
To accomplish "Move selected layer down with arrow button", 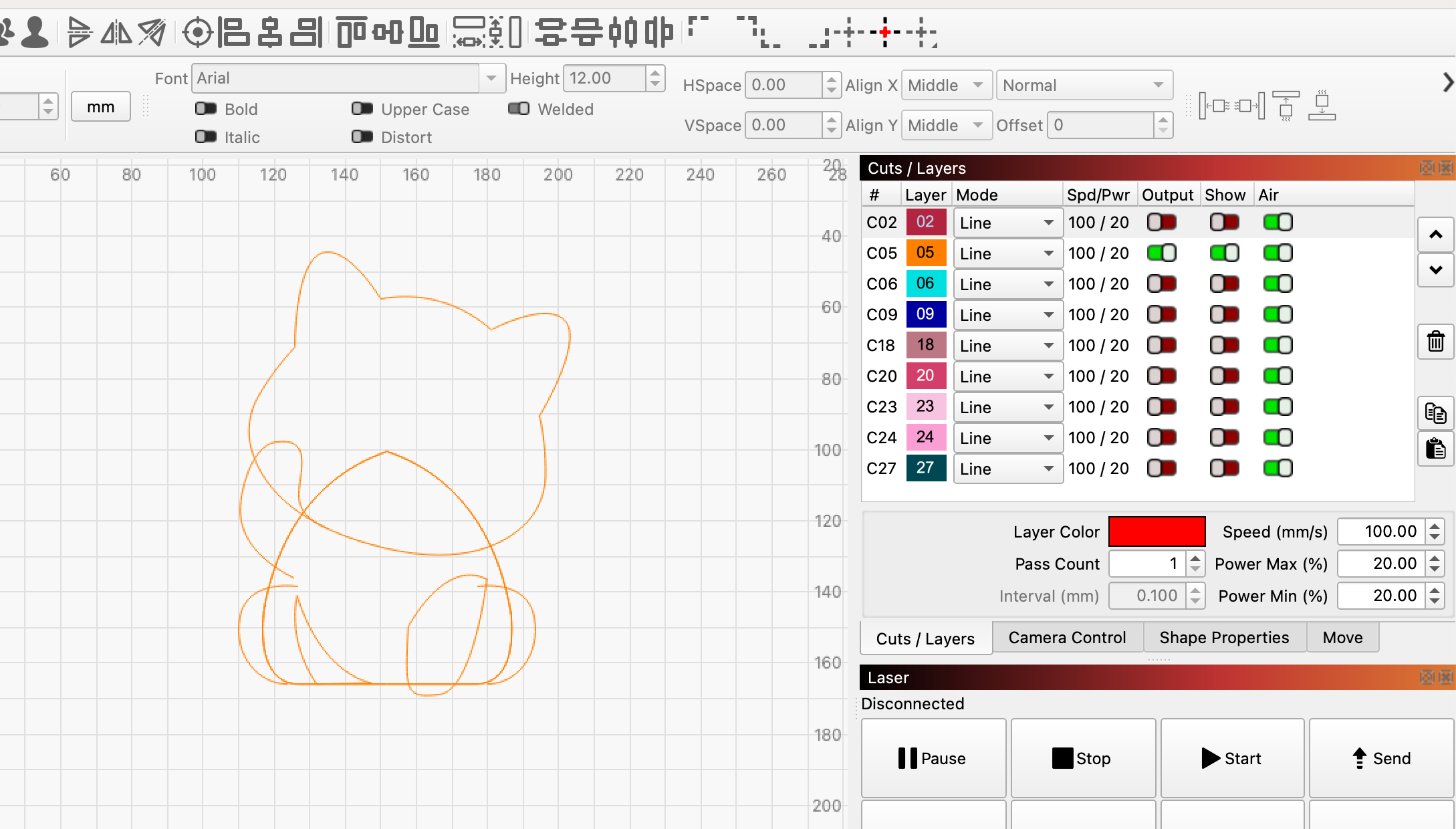I will tap(1435, 270).
